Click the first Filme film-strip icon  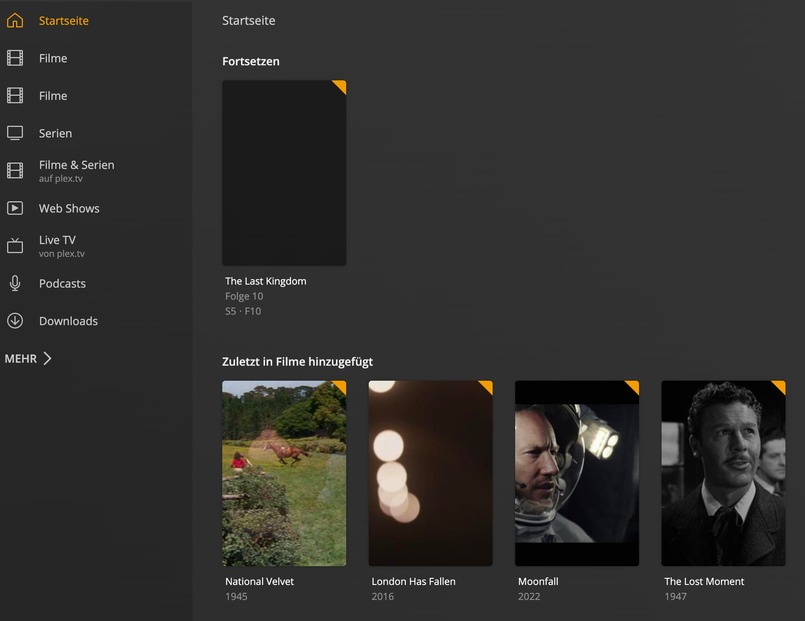click(x=15, y=58)
